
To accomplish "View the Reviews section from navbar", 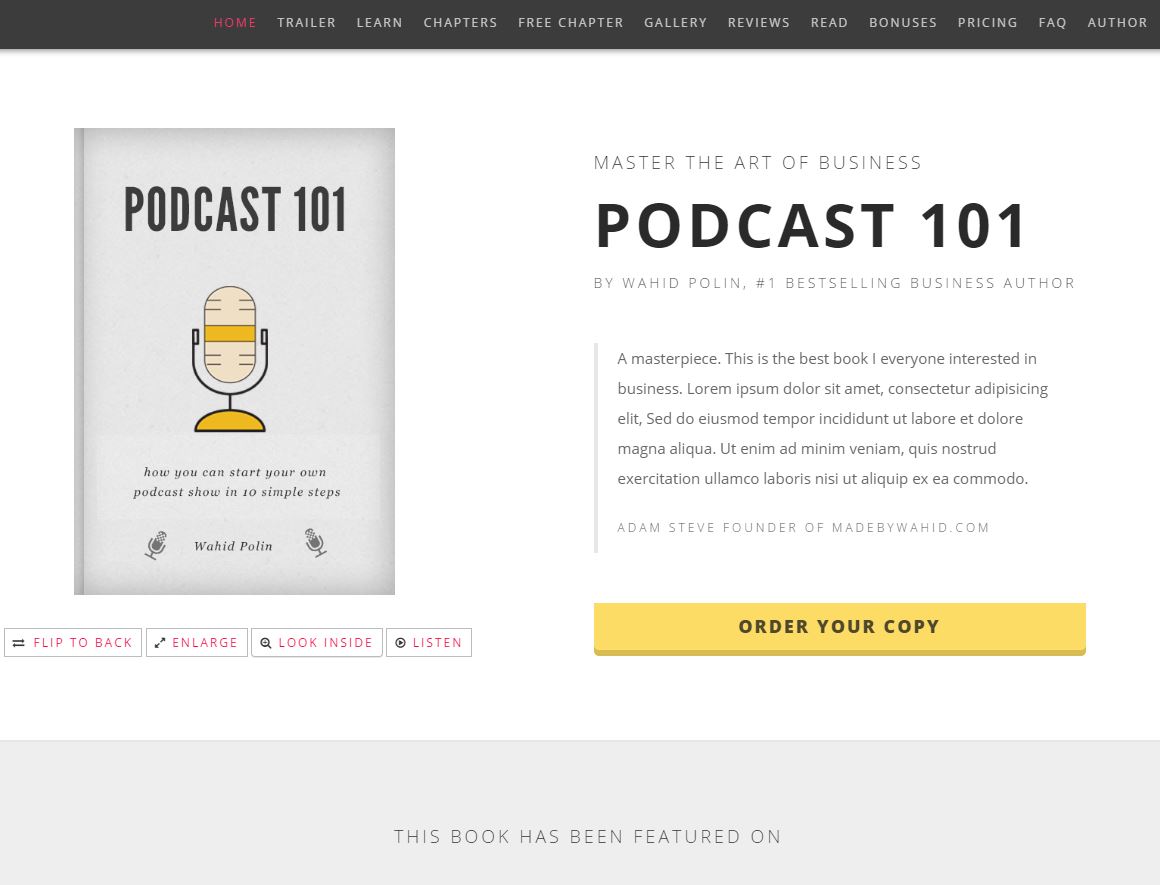I will click(758, 22).
